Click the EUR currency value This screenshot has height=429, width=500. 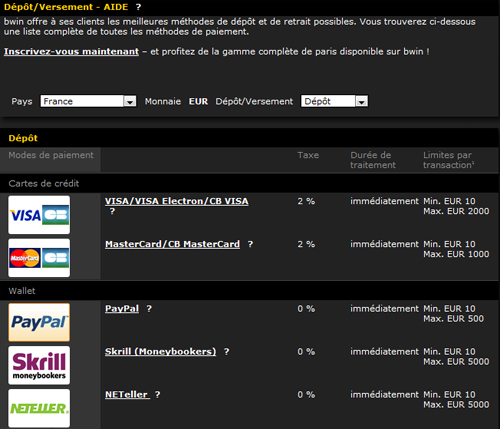198,101
